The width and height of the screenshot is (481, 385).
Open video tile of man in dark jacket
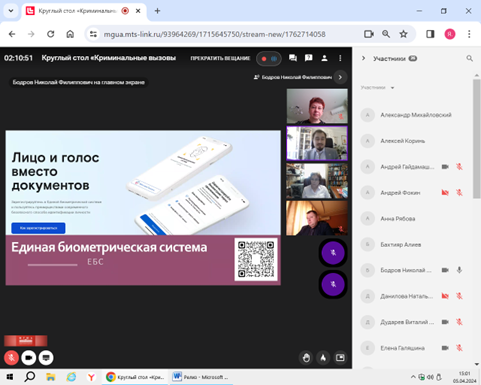point(317,218)
